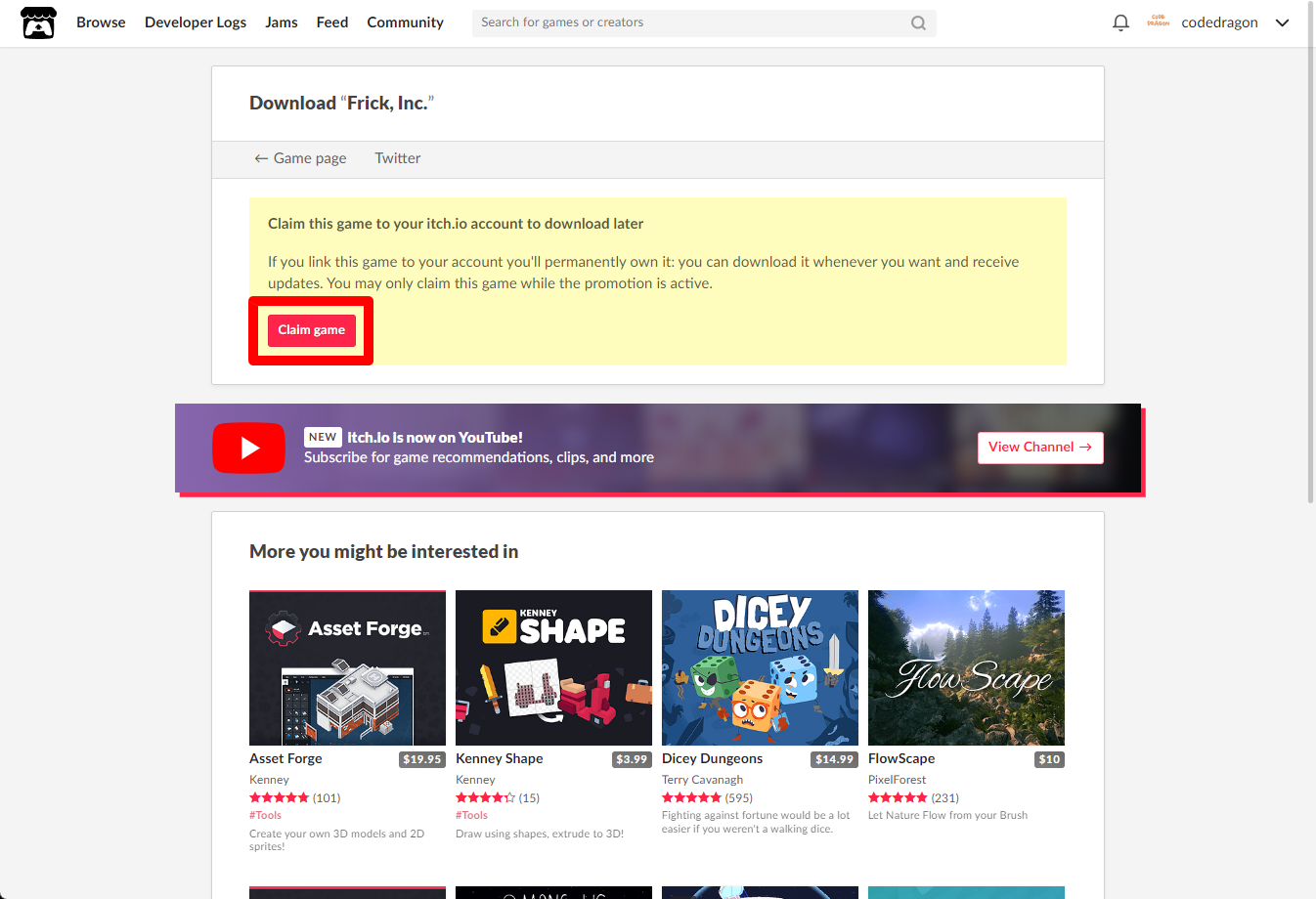The height and width of the screenshot is (899, 1316).
Task: Open Developer Logs
Action: click(196, 22)
